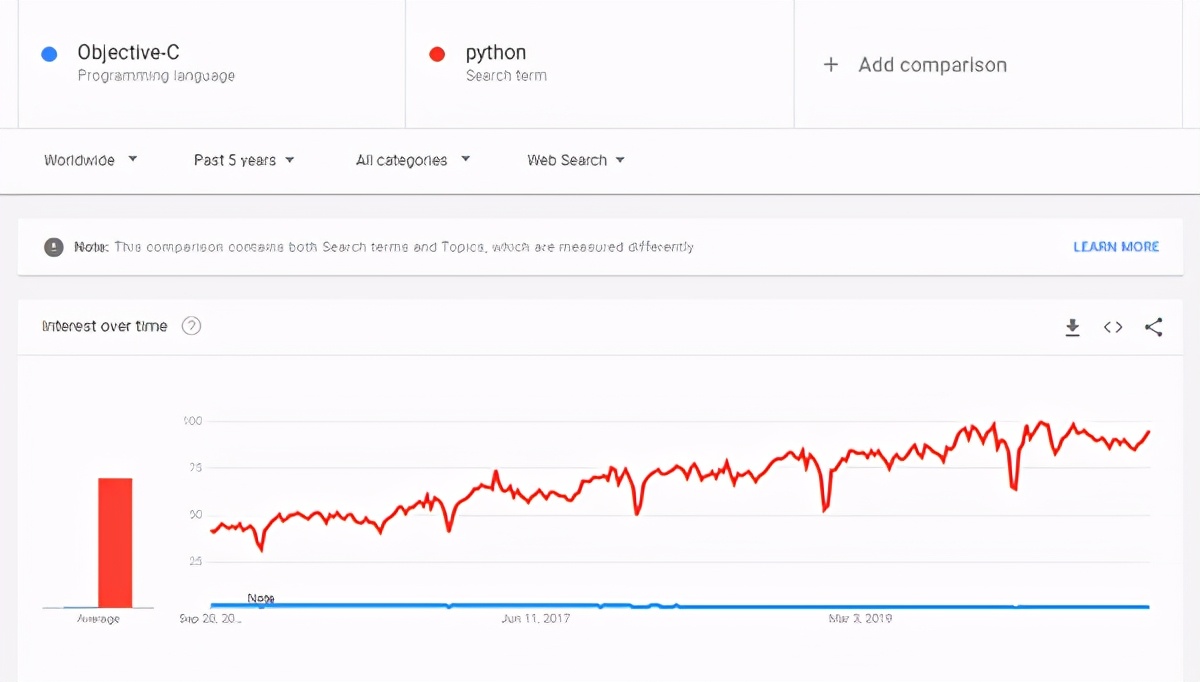Expand the All categories dropdown

coord(413,160)
